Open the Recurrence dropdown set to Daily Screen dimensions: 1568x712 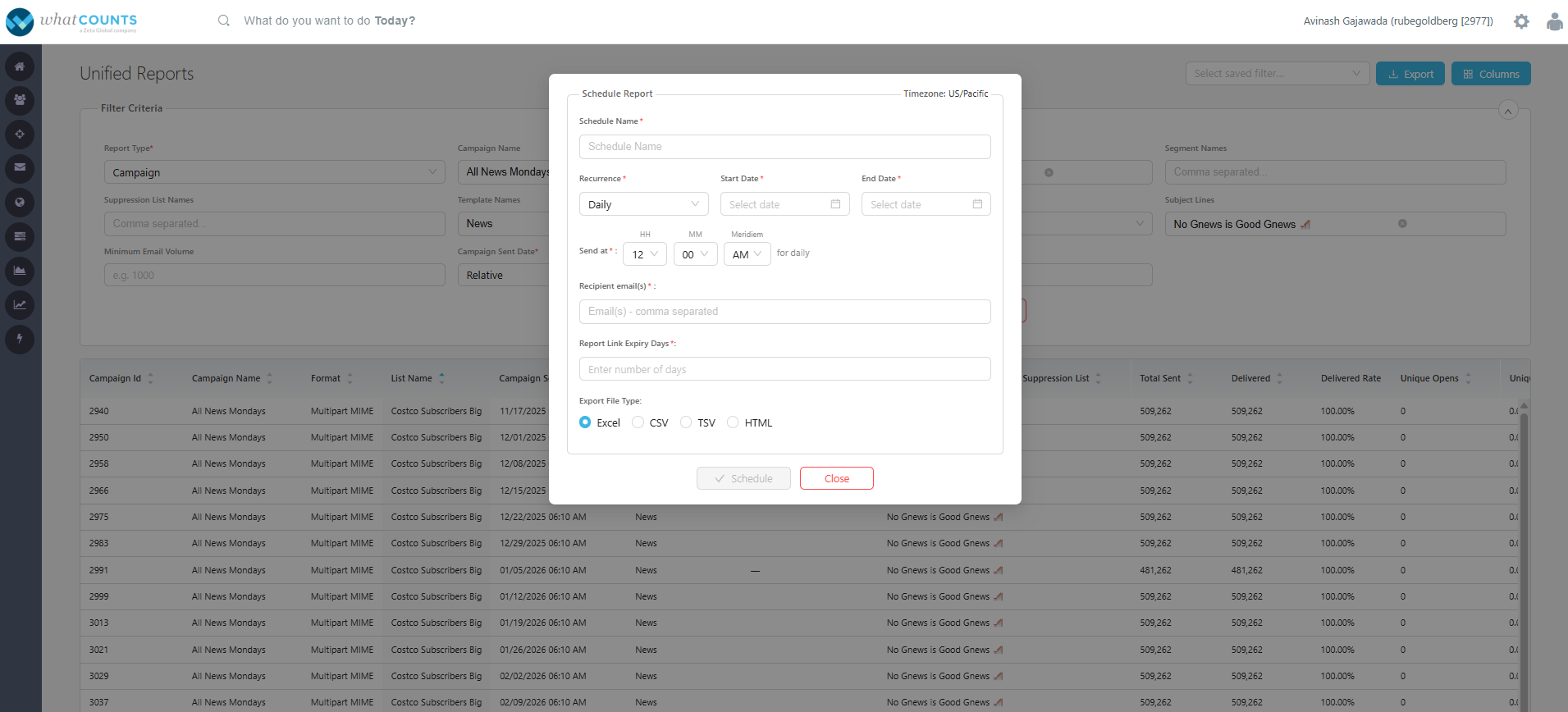pos(643,204)
